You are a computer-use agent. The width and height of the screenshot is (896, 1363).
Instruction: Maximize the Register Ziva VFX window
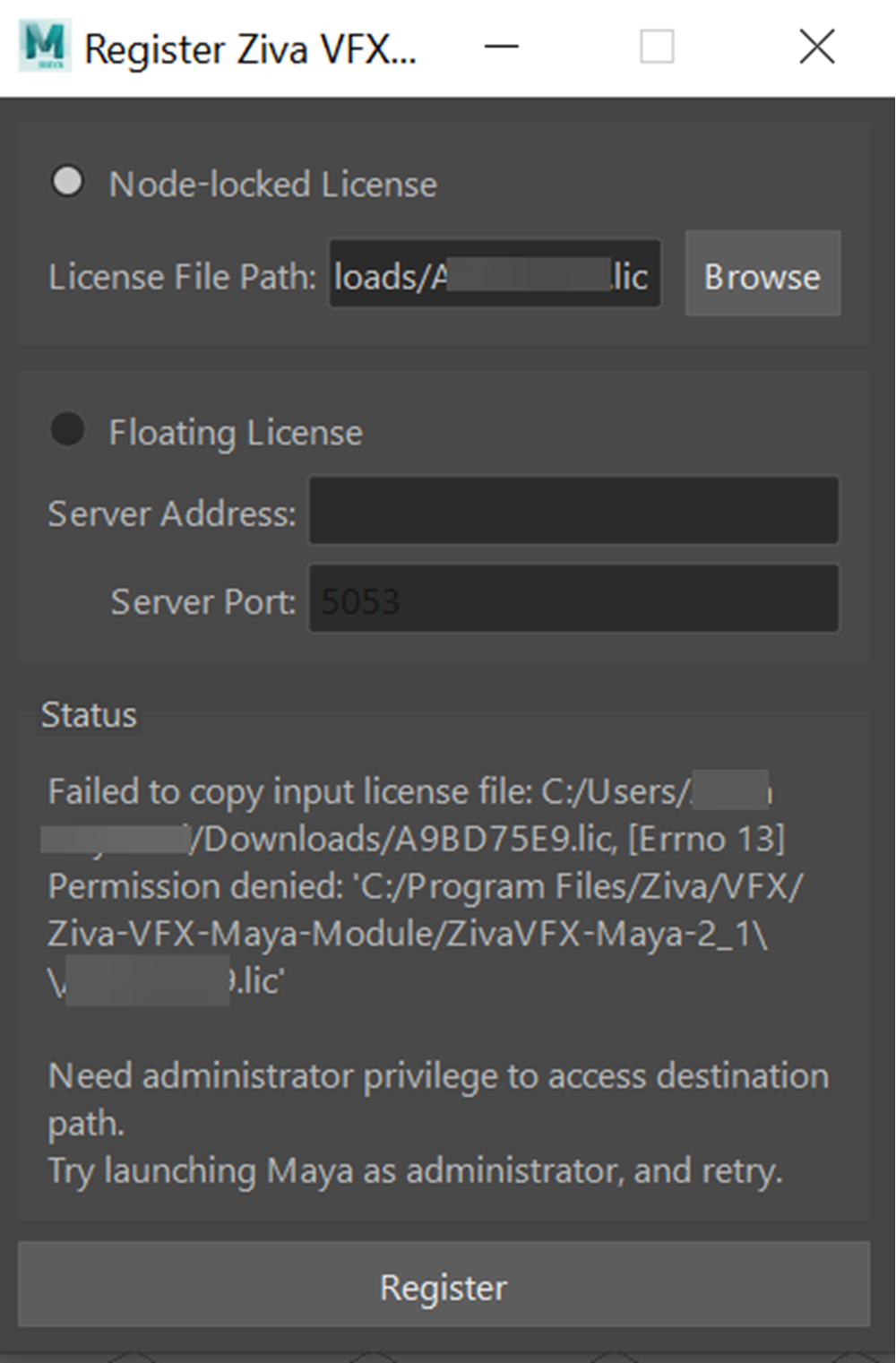[x=657, y=47]
